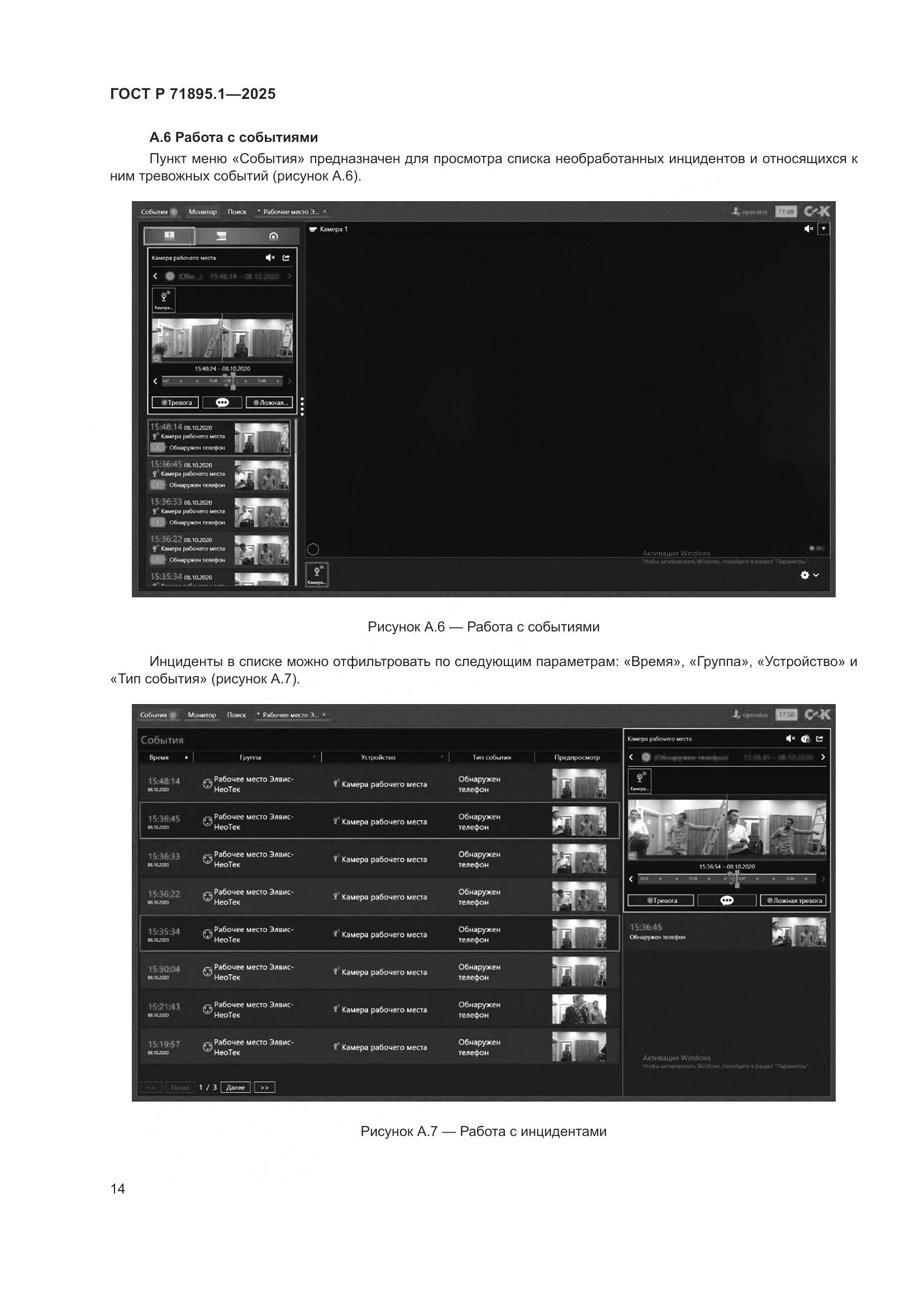Select camera tile beneath the Камера 1 view
Image resolution: width=924 pixels, height=1307 pixels.
point(317,574)
